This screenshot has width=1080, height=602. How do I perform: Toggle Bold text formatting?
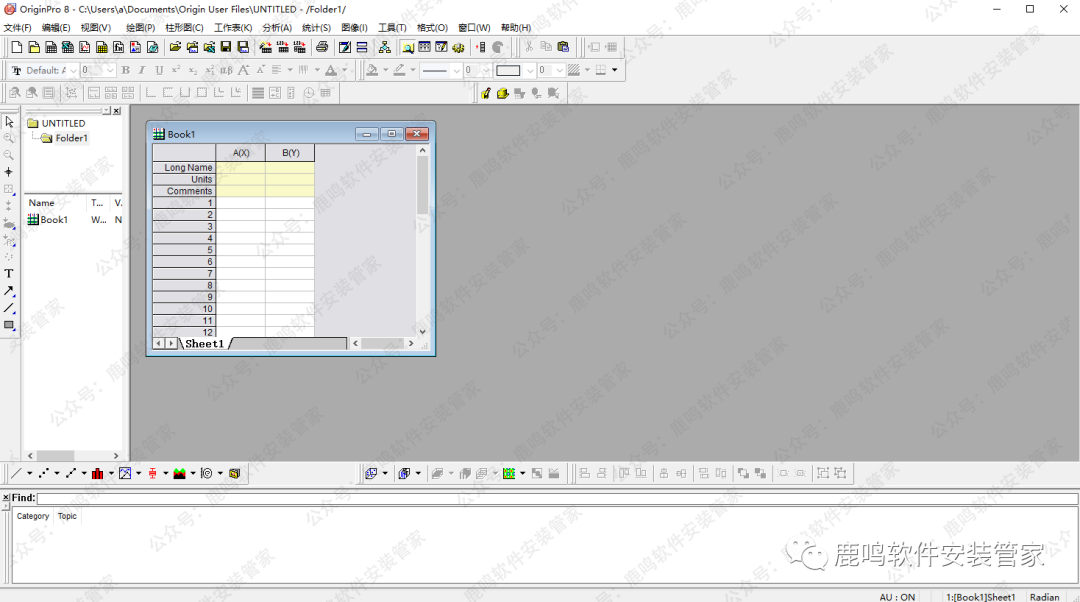tap(125, 70)
